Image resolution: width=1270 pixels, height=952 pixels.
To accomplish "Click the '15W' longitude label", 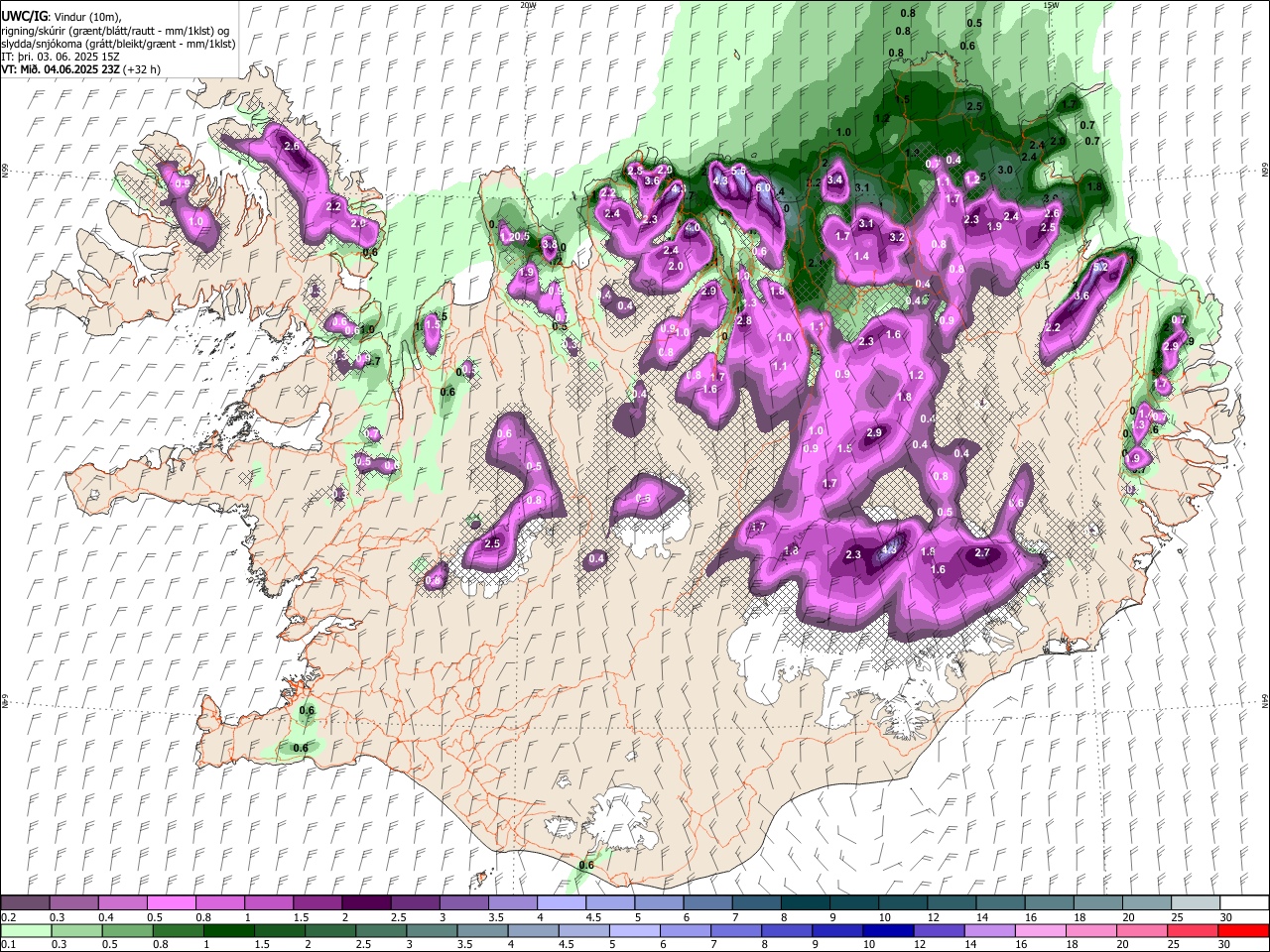I will coord(1051,5).
